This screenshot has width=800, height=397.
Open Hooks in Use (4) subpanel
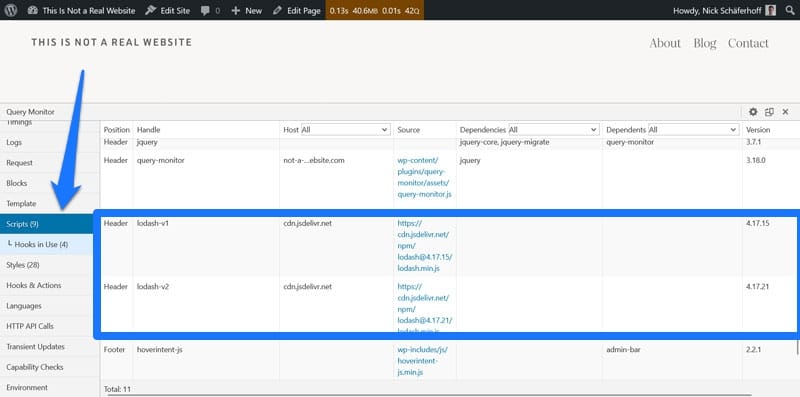(46, 244)
